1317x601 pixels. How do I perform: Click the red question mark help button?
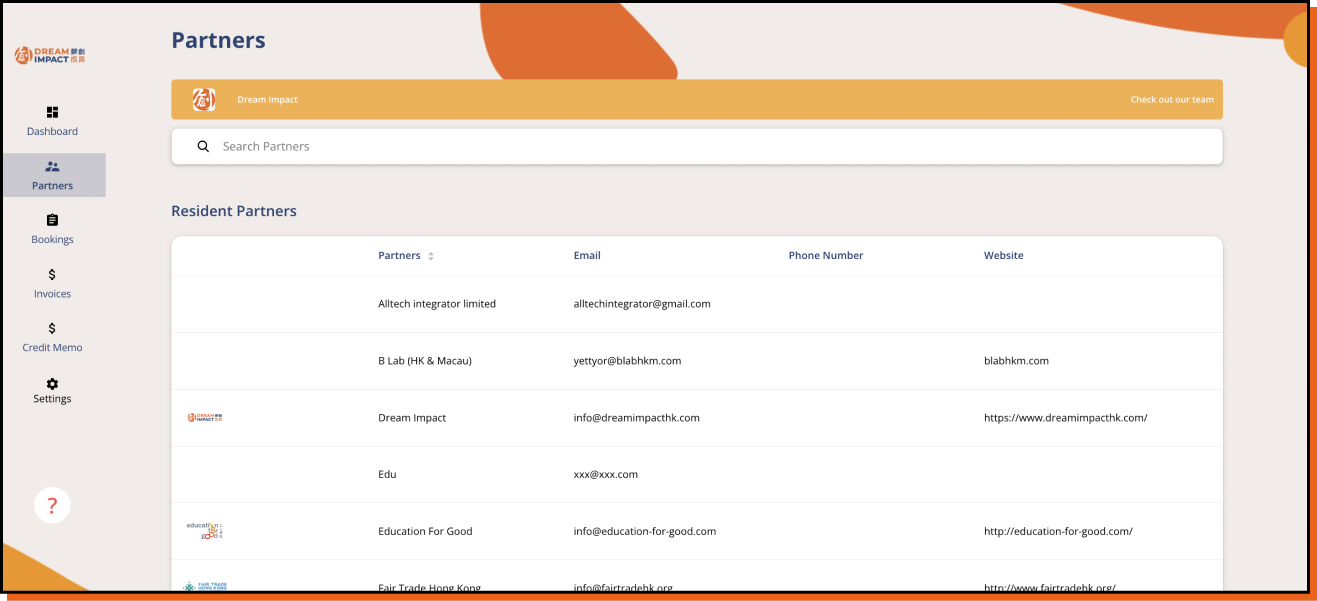click(52, 506)
